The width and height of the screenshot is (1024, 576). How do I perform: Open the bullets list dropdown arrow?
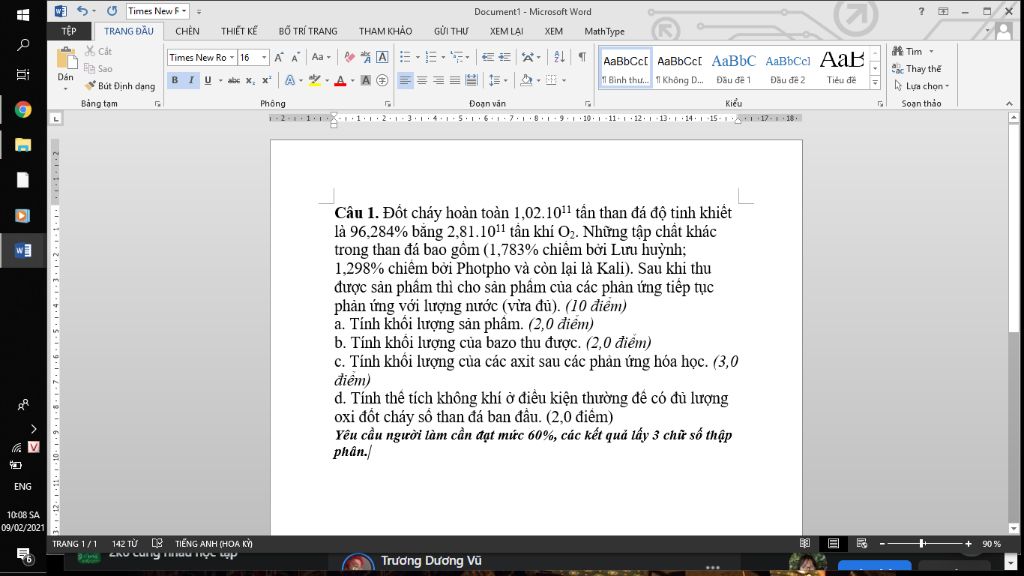tap(417, 57)
